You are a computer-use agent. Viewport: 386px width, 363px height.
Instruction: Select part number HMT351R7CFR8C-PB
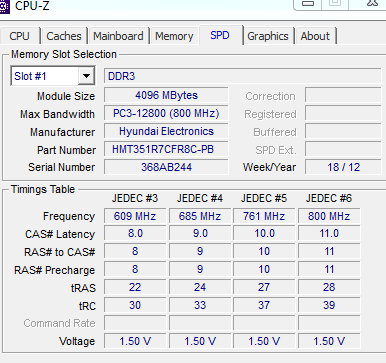pyautogui.click(x=166, y=149)
